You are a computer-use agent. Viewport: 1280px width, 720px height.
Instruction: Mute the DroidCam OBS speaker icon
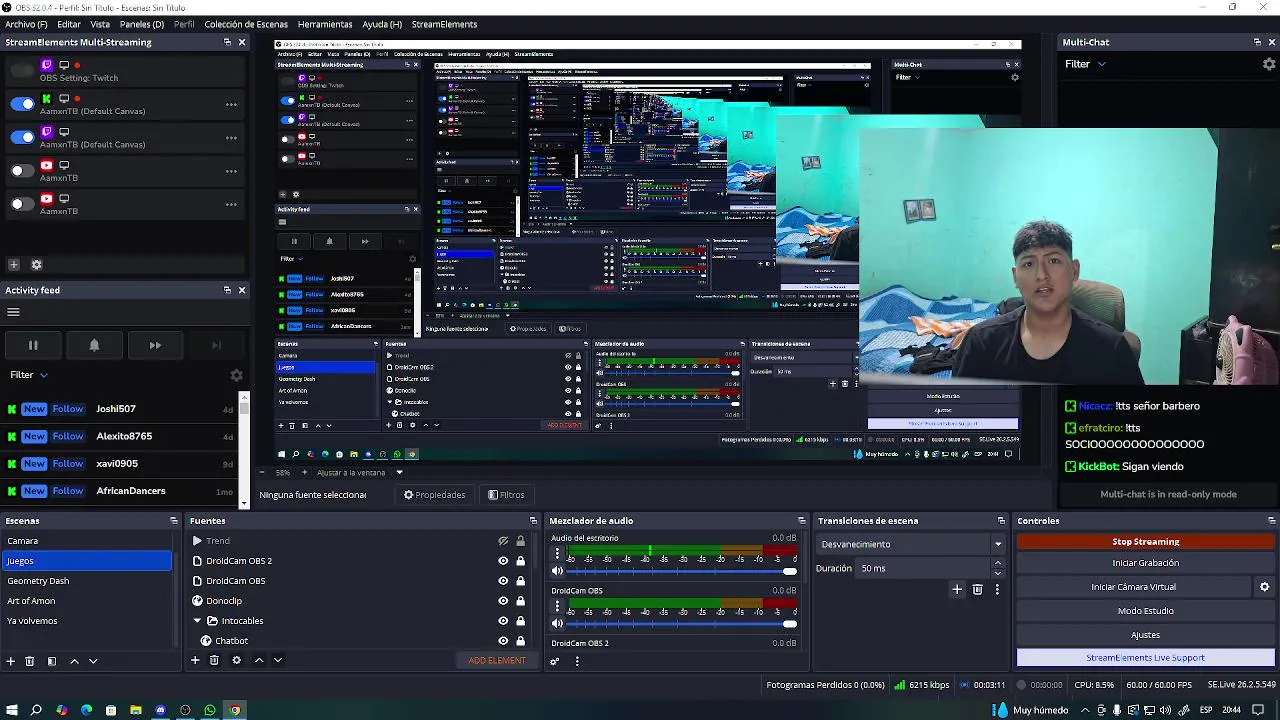click(558, 624)
